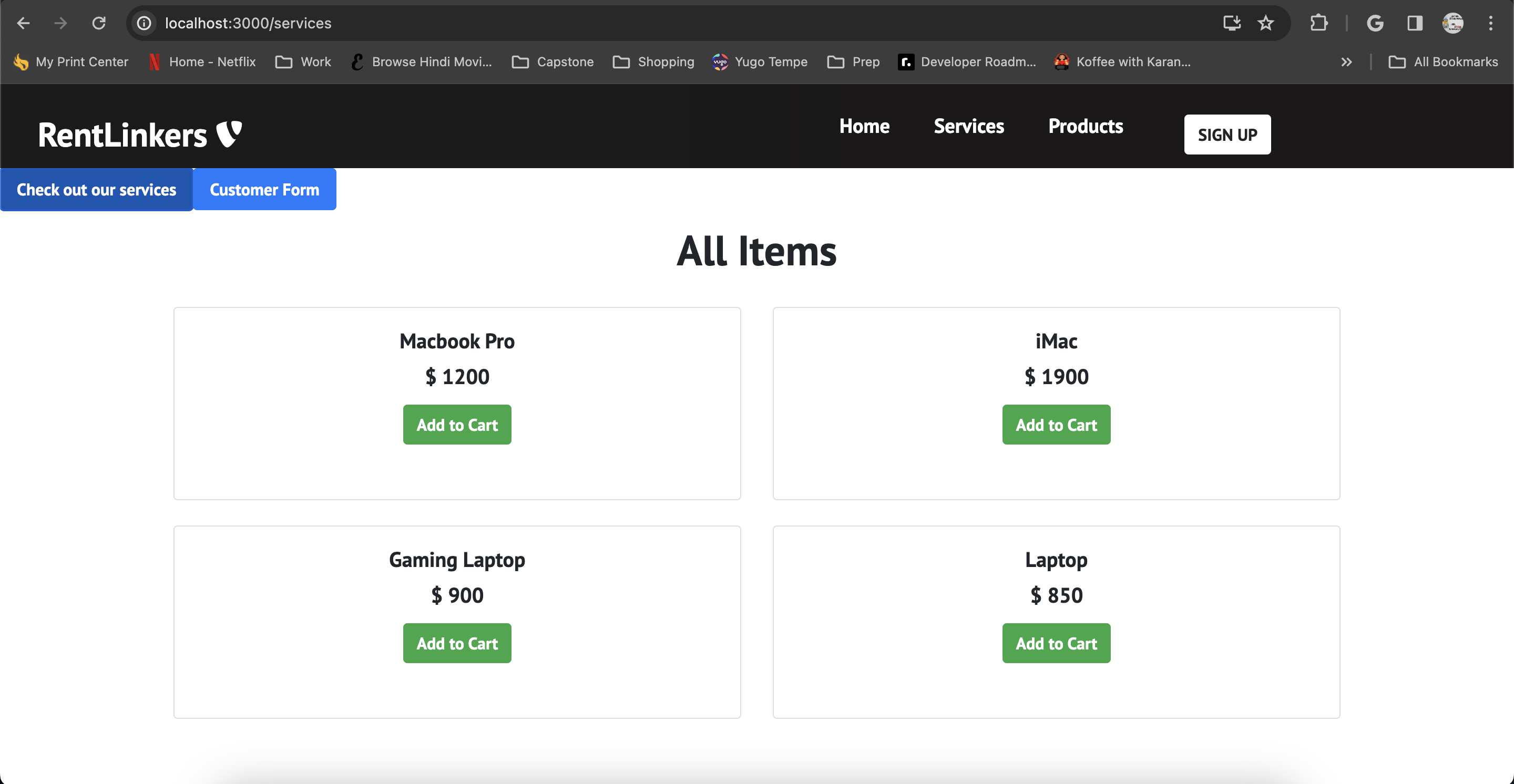1514x784 pixels.
Task: Open the Home nav link
Action: point(864,126)
